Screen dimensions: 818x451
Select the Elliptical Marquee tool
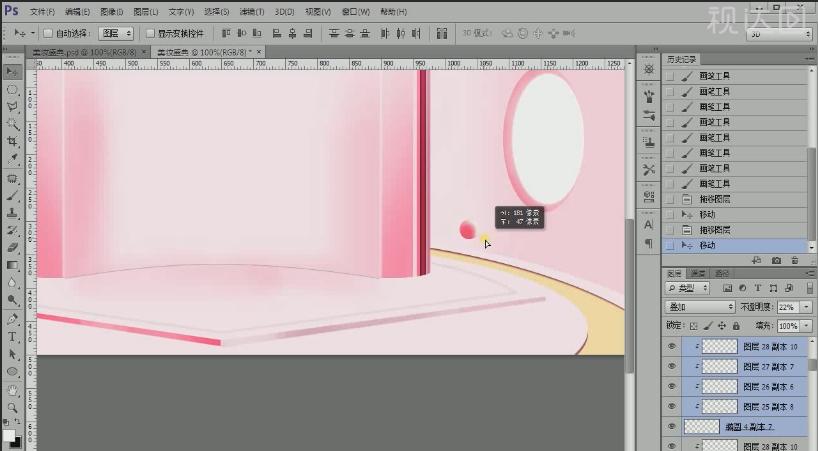pyautogui.click(x=12, y=89)
